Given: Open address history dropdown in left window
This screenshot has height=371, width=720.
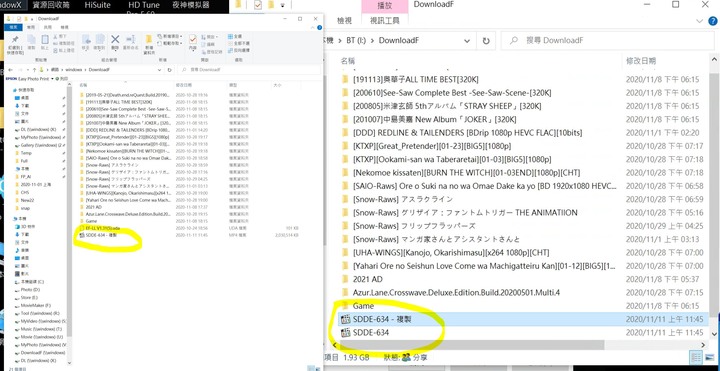Looking at the screenshot, I should coord(159,70).
